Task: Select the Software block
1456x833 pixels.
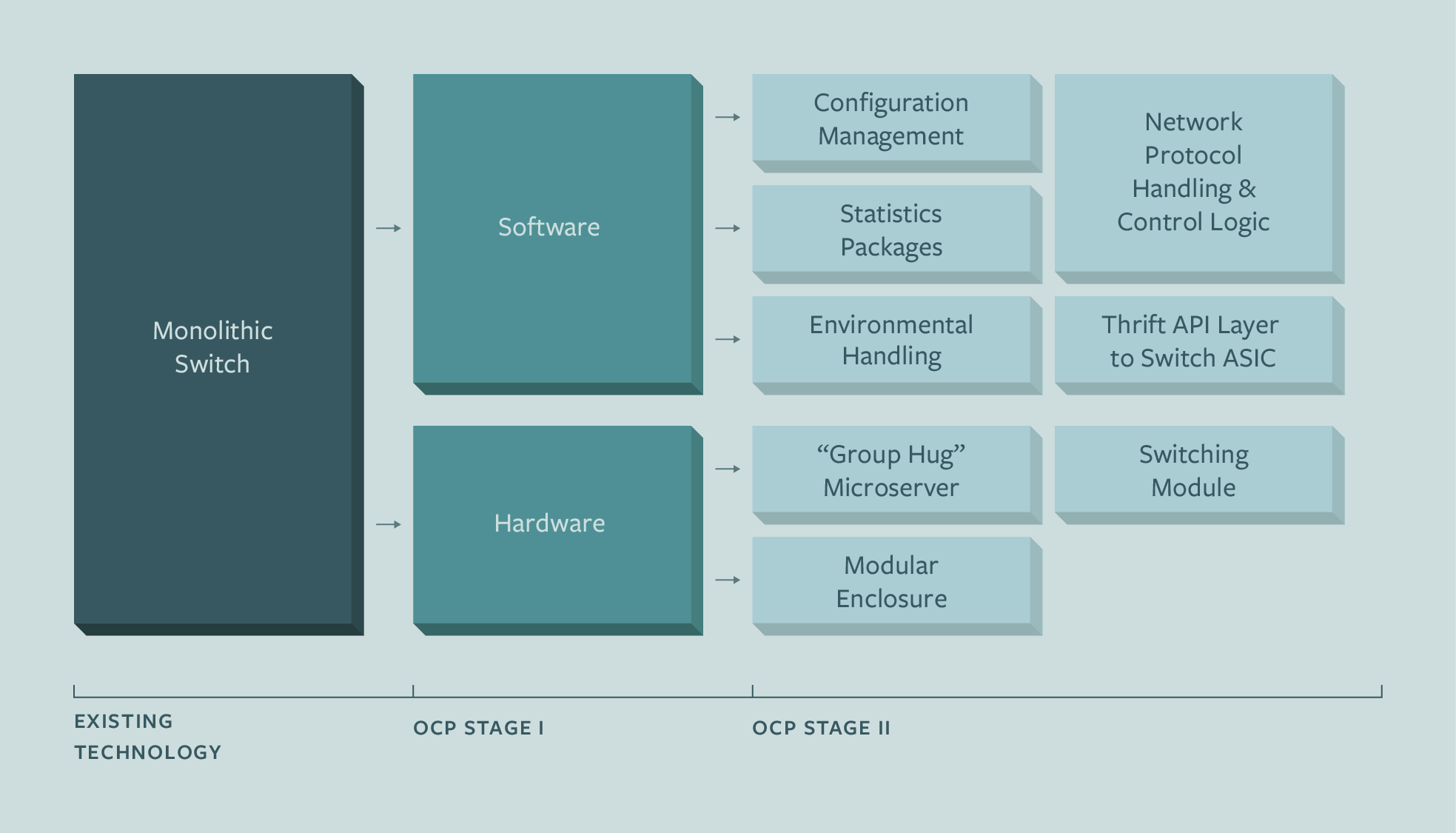Action: click(x=557, y=234)
